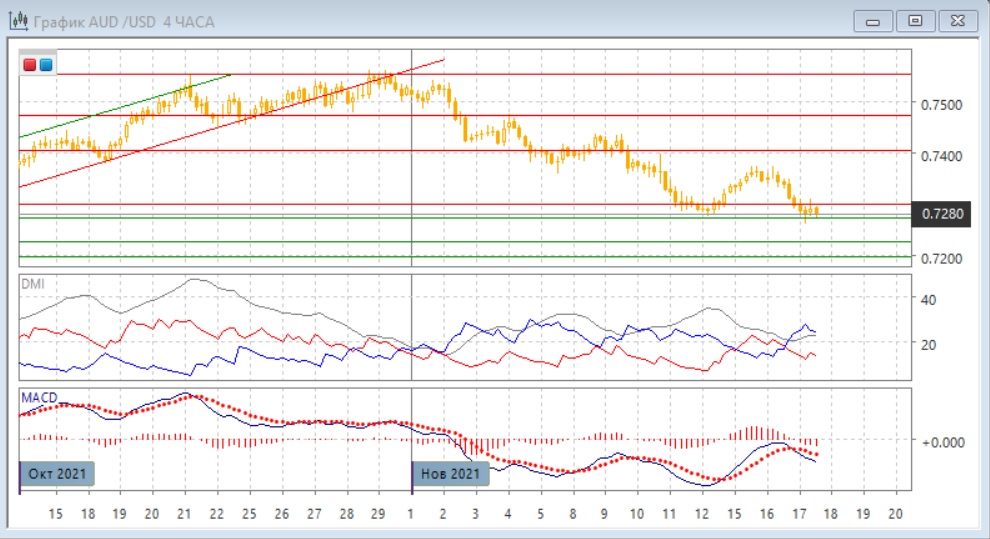The width and height of the screenshot is (990, 539).
Task: Click the current price label 0.7280
Action: click(x=943, y=214)
